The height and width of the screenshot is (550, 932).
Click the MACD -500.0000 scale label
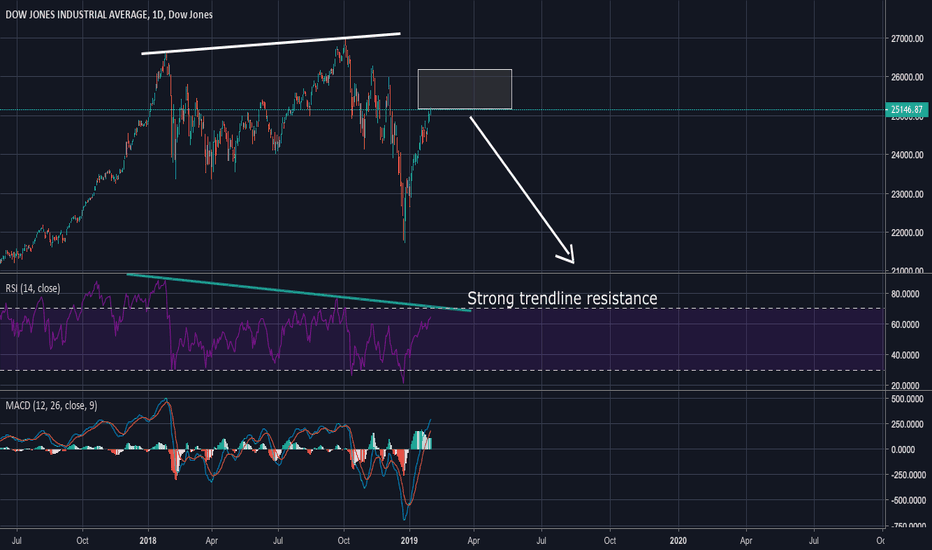tap(906, 501)
